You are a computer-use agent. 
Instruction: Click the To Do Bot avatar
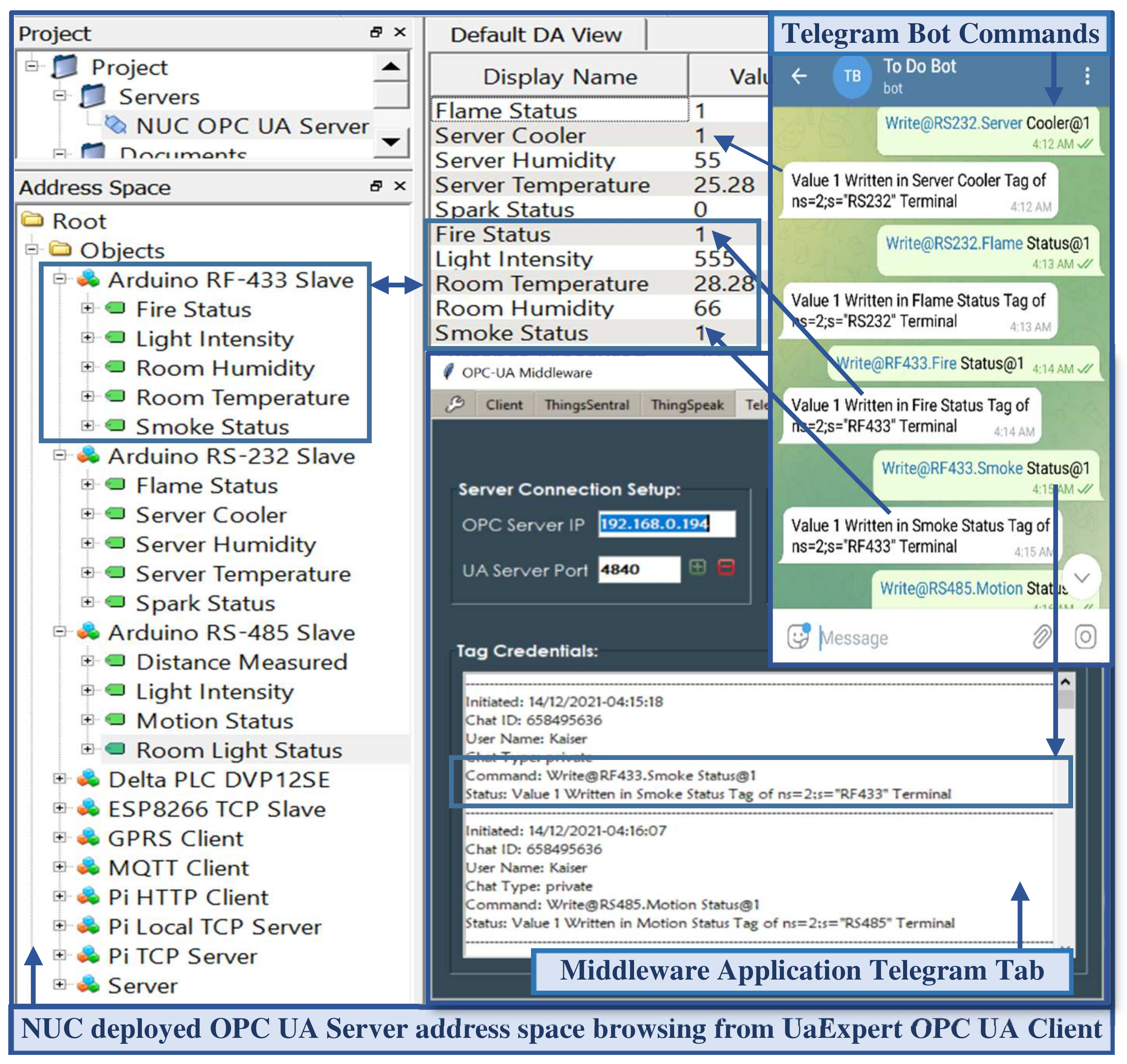(852, 76)
